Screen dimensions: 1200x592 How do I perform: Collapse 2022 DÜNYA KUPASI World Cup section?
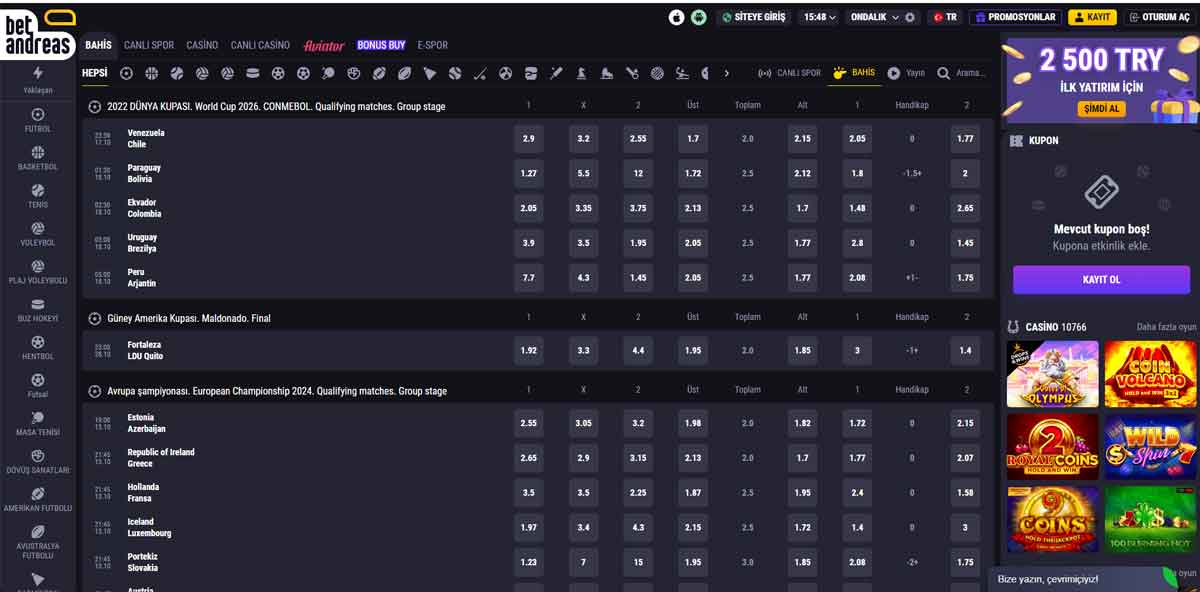click(x=94, y=106)
